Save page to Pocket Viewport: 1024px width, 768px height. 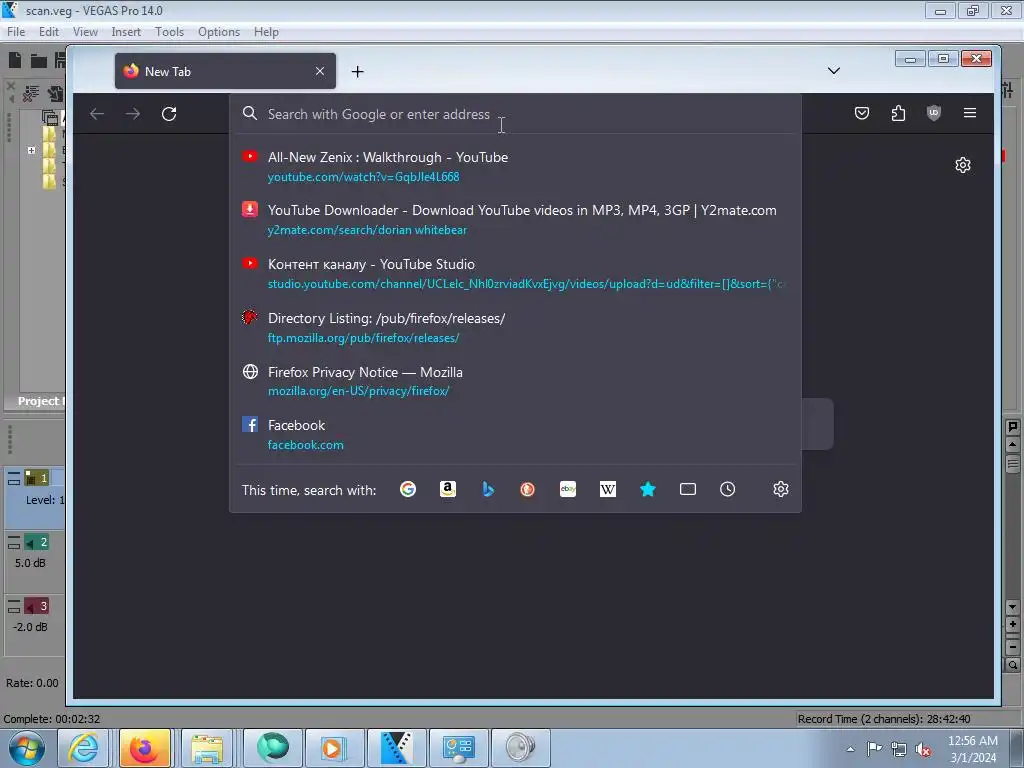[862, 113]
